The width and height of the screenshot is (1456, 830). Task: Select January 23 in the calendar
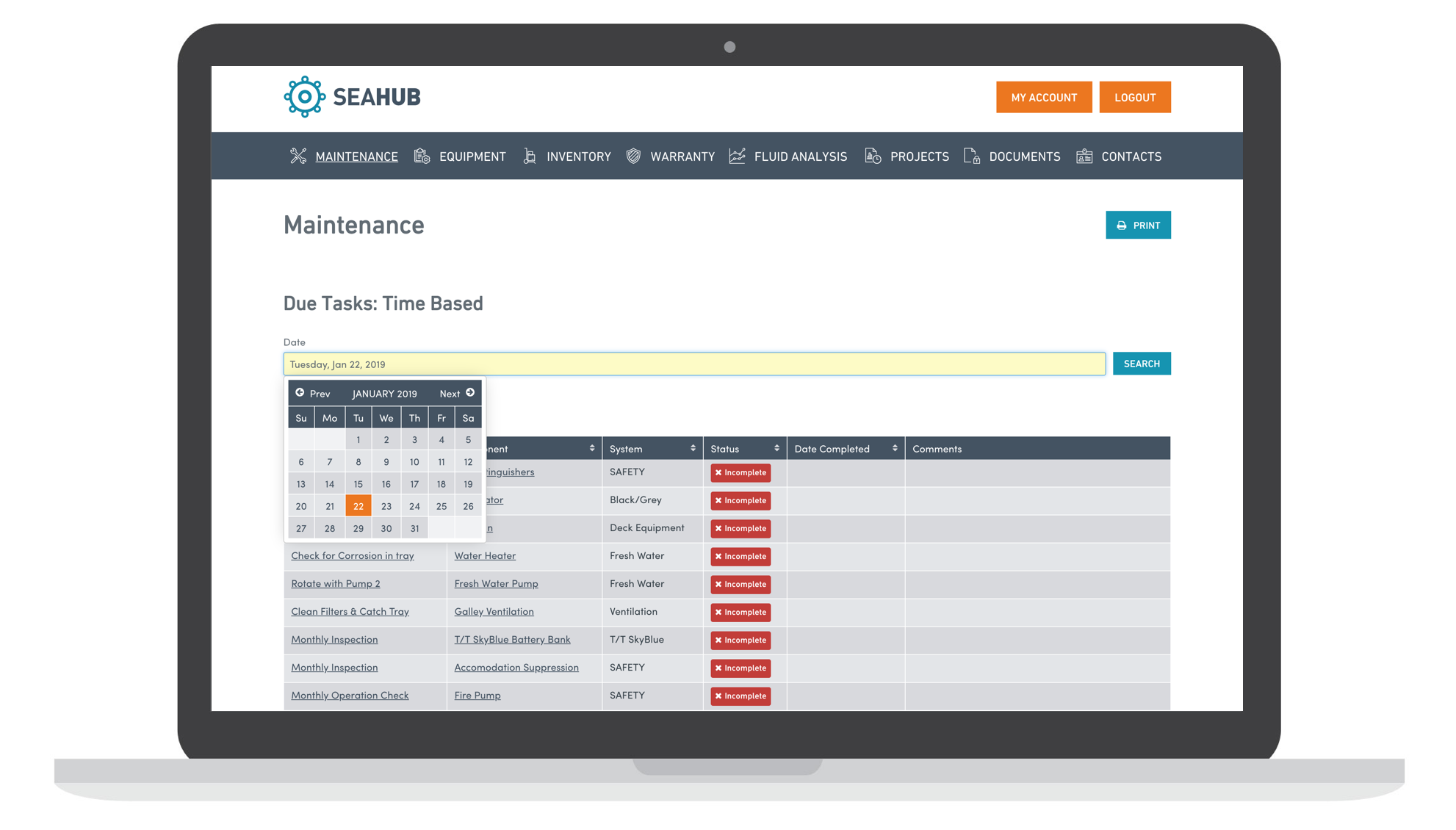[386, 506]
